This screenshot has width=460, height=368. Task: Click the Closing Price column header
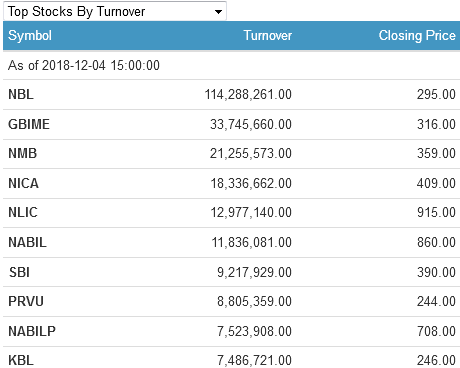click(x=417, y=35)
